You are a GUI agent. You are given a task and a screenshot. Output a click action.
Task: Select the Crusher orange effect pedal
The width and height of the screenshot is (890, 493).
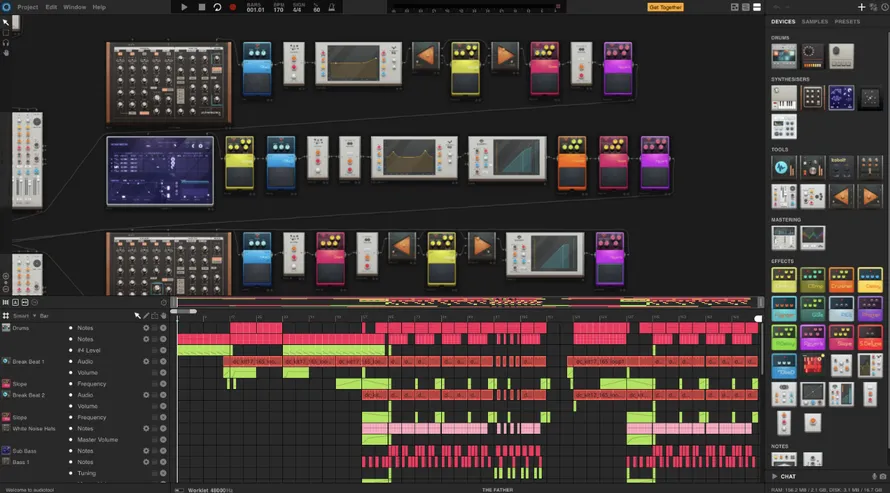841,280
